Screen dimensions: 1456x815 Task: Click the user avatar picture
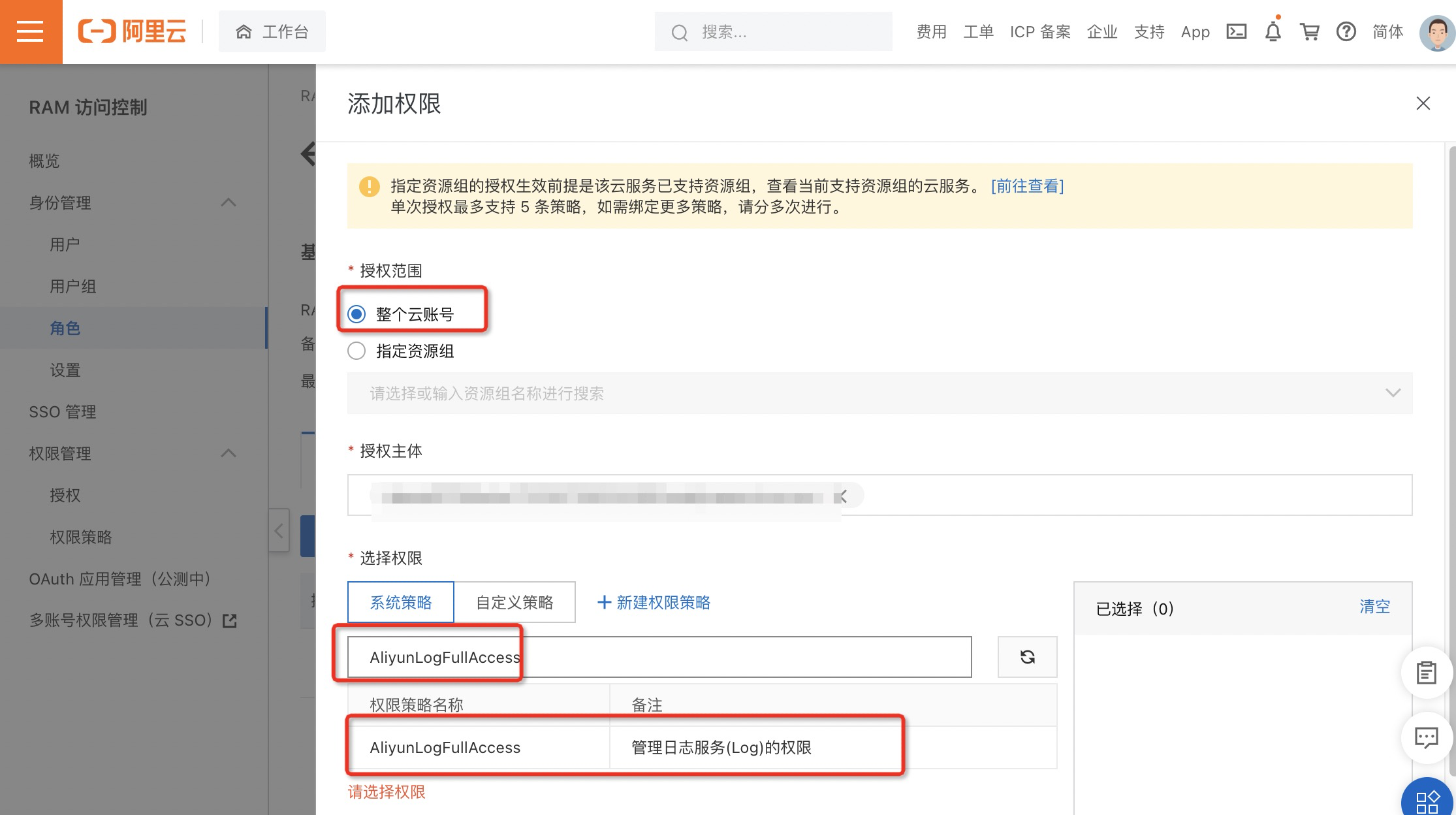[1436, 31]
